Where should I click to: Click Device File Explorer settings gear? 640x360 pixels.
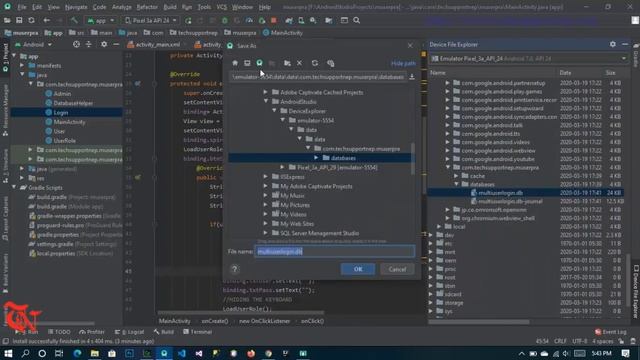(613, 44)
